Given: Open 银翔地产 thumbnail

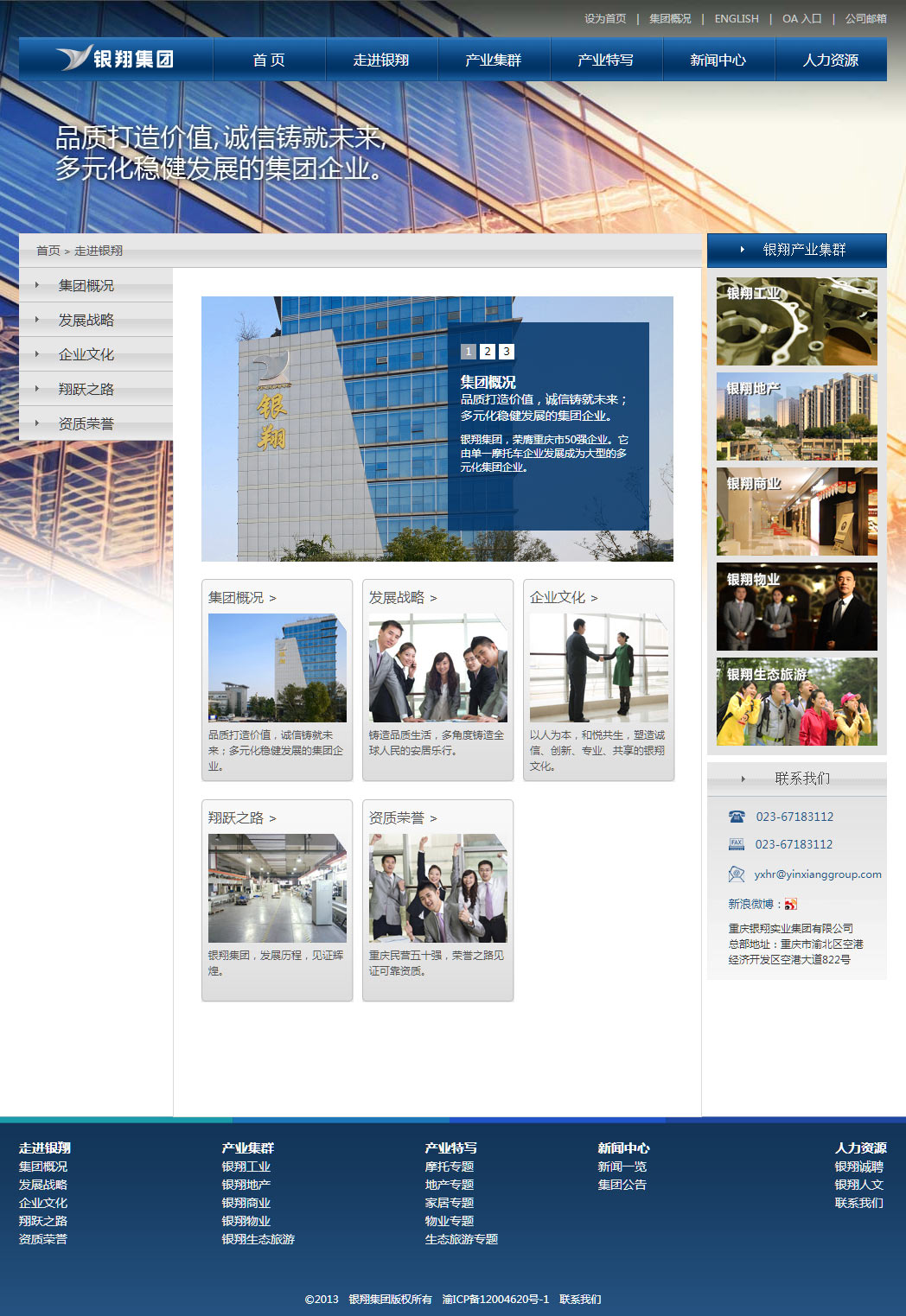Looking at the screenshot, I should point(797,416).
